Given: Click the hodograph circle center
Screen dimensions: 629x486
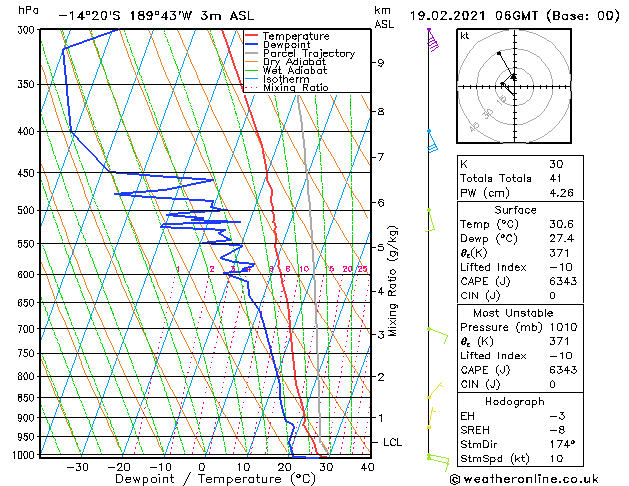Looking at the screenshot, I should [x=514, y=86].
